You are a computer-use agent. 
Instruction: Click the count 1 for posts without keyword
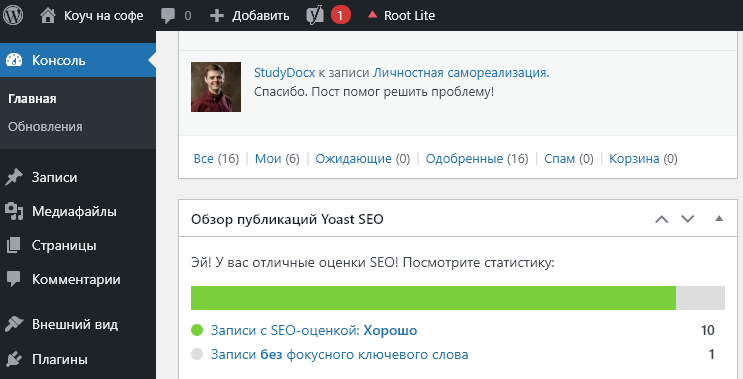[711, 354]
